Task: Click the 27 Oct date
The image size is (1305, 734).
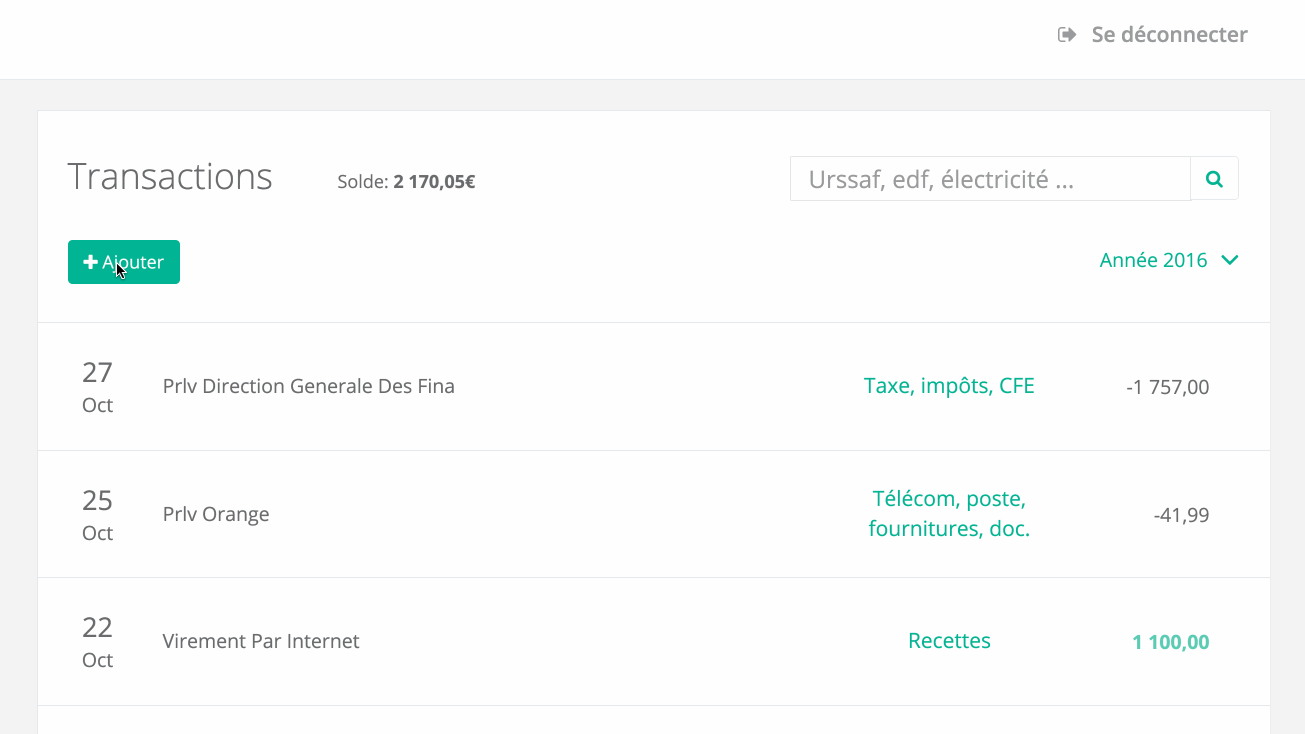Action: (x=97, y=387)
